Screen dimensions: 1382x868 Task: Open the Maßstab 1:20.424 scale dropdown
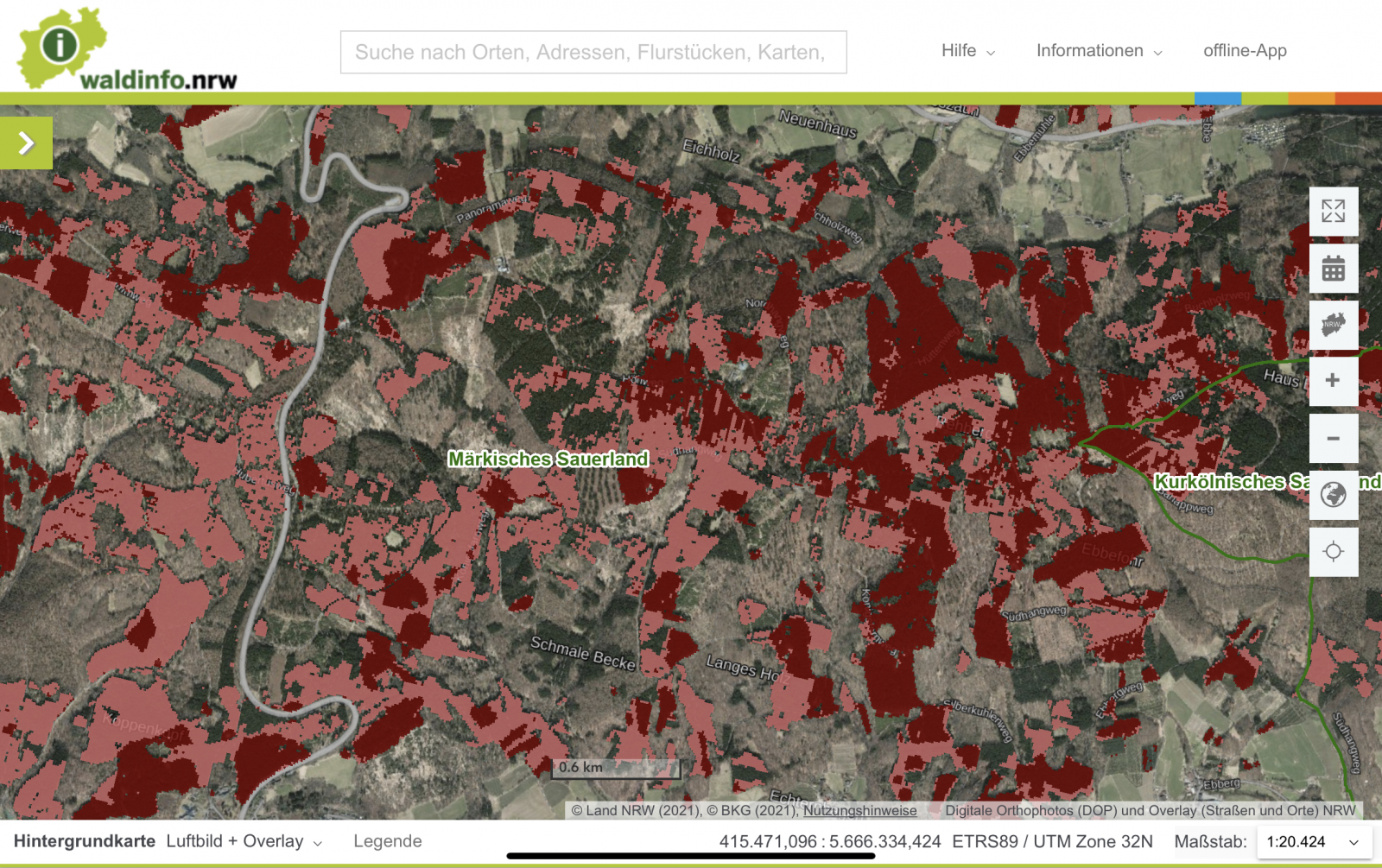click(1313, 842)
